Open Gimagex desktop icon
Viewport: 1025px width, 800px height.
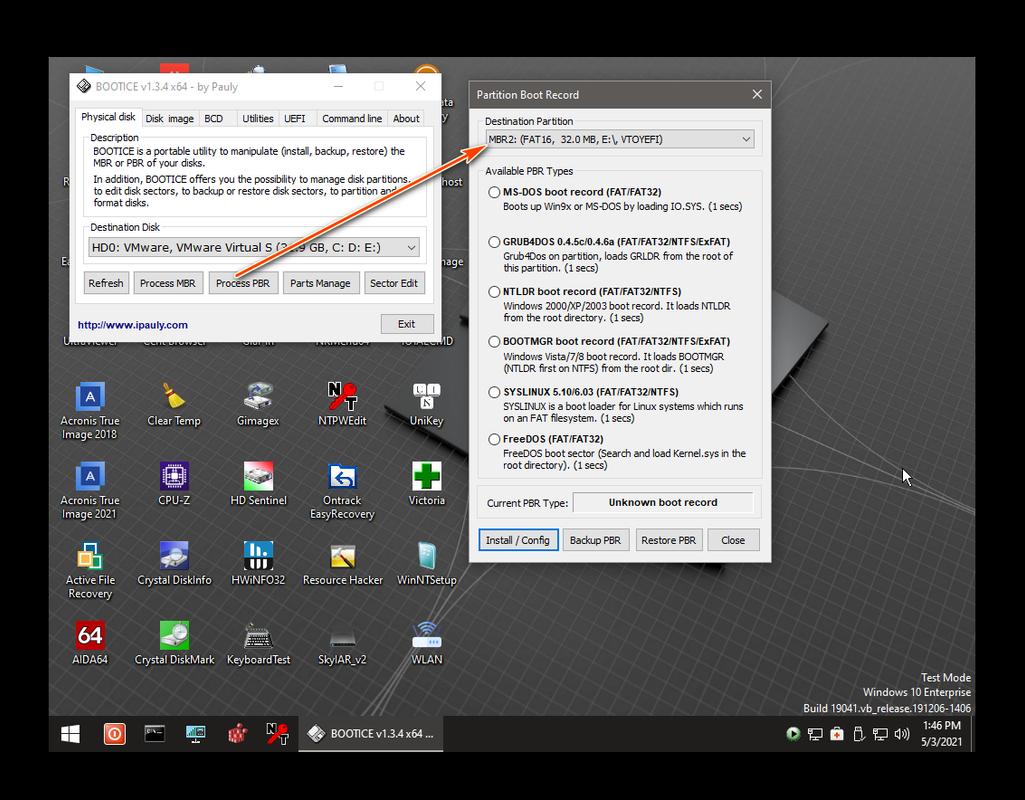[x=258, y=404]
